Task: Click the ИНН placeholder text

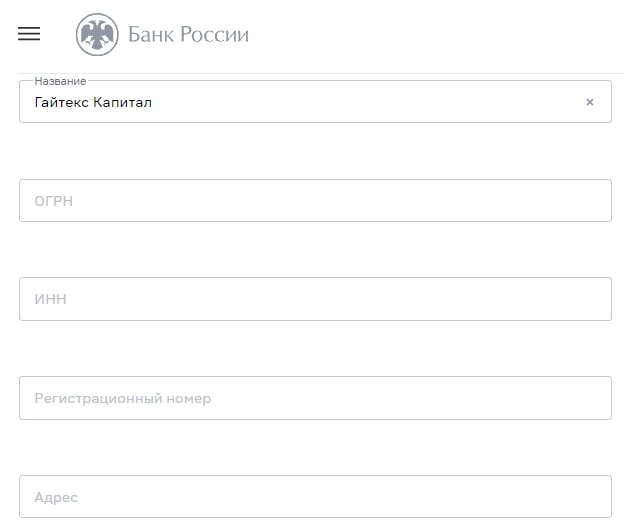Action: click(51, 299)
